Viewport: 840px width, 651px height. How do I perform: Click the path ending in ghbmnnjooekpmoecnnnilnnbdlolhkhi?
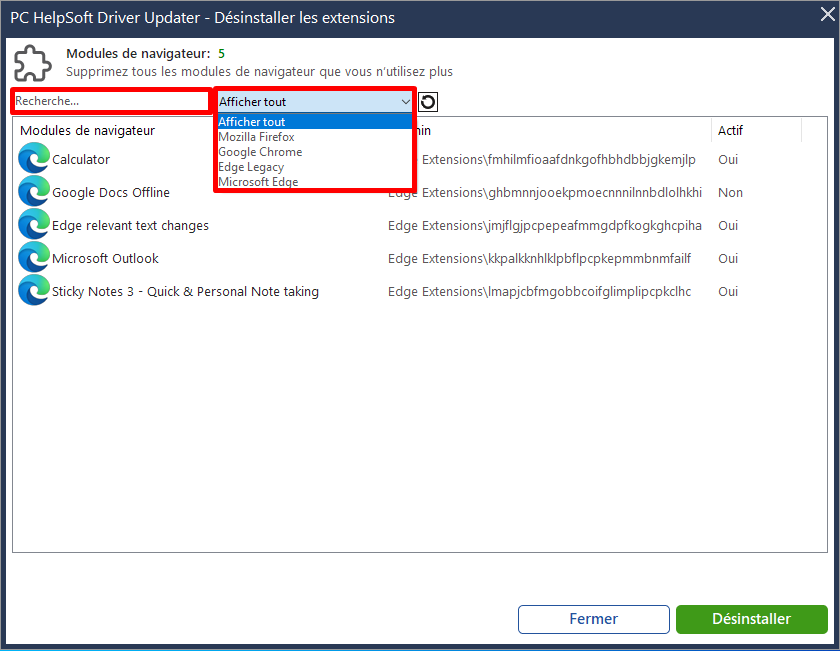pos(545,192)
